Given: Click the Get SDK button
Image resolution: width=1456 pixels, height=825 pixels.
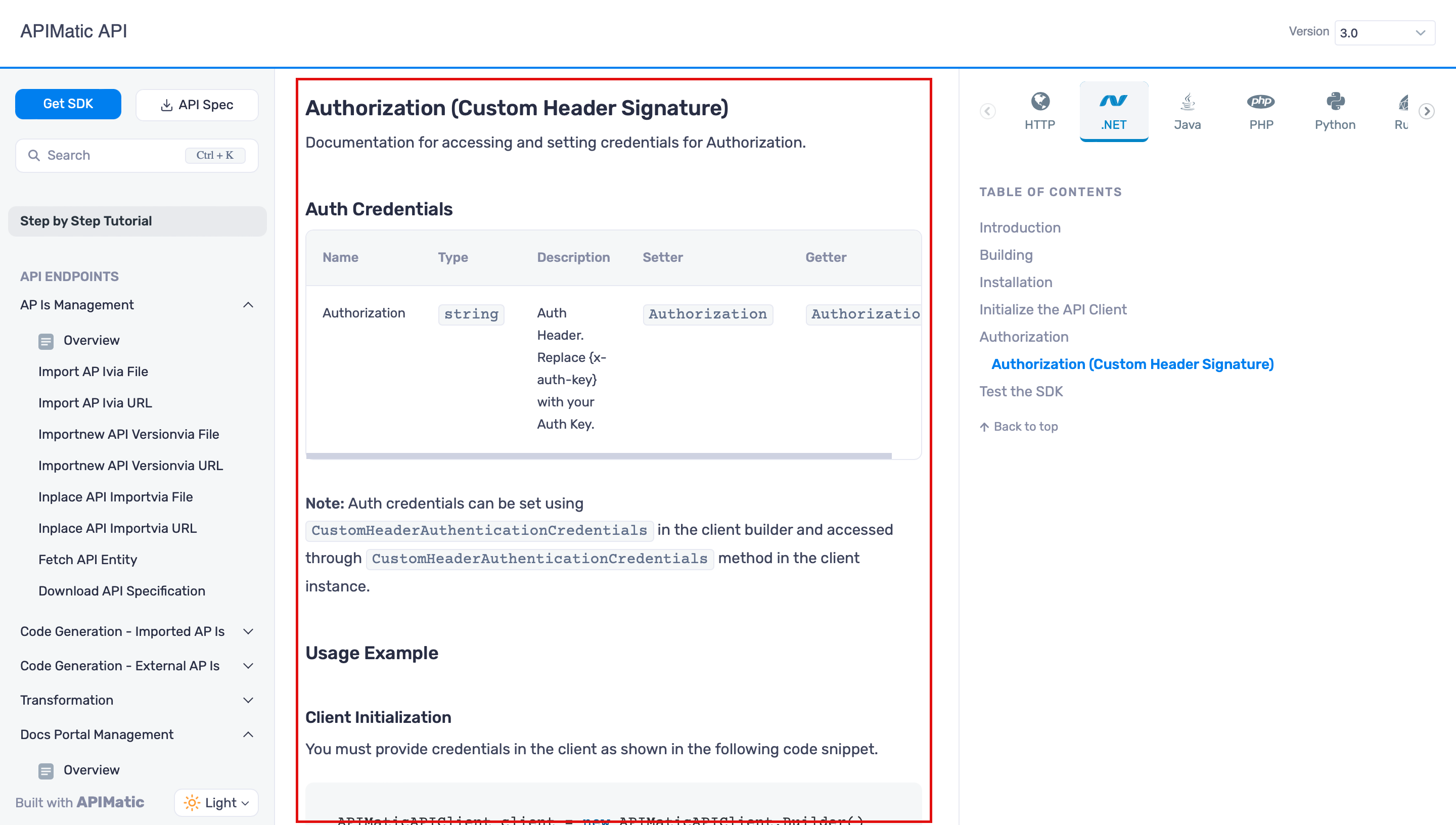Looking at the screenshot, I should [68, 104].
